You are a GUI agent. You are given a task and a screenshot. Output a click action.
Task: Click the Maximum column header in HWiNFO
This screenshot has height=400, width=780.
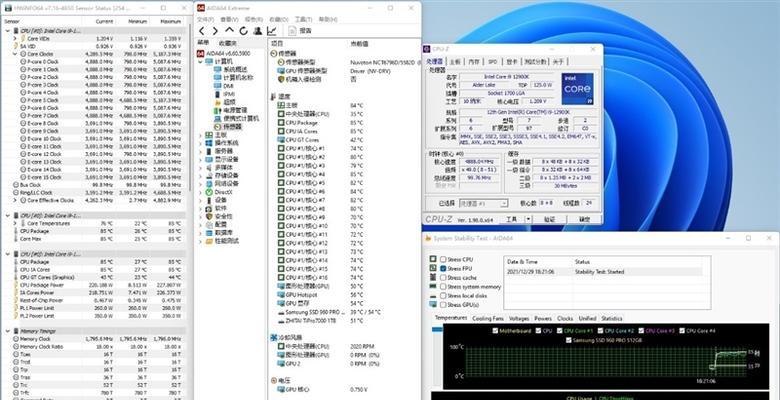(171, 21)
